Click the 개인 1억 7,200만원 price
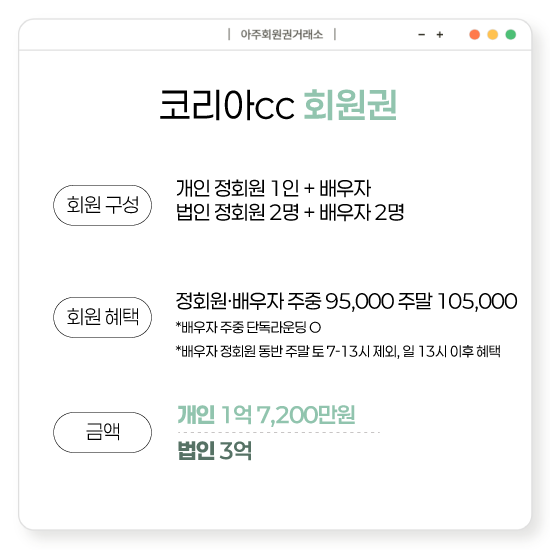550x550 pixels. click(x=266, y=414)
